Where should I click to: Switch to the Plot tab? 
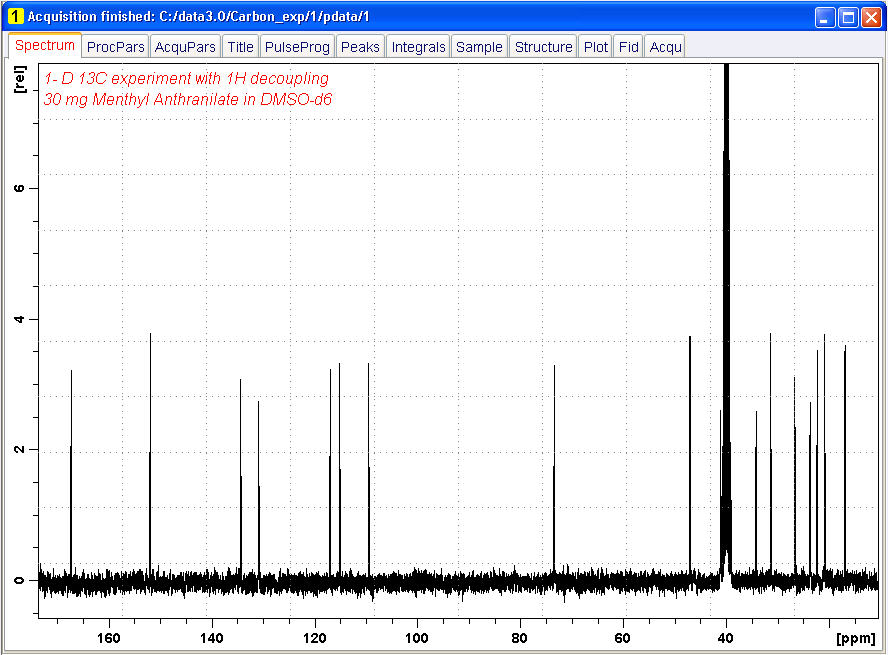pos(596,47)
